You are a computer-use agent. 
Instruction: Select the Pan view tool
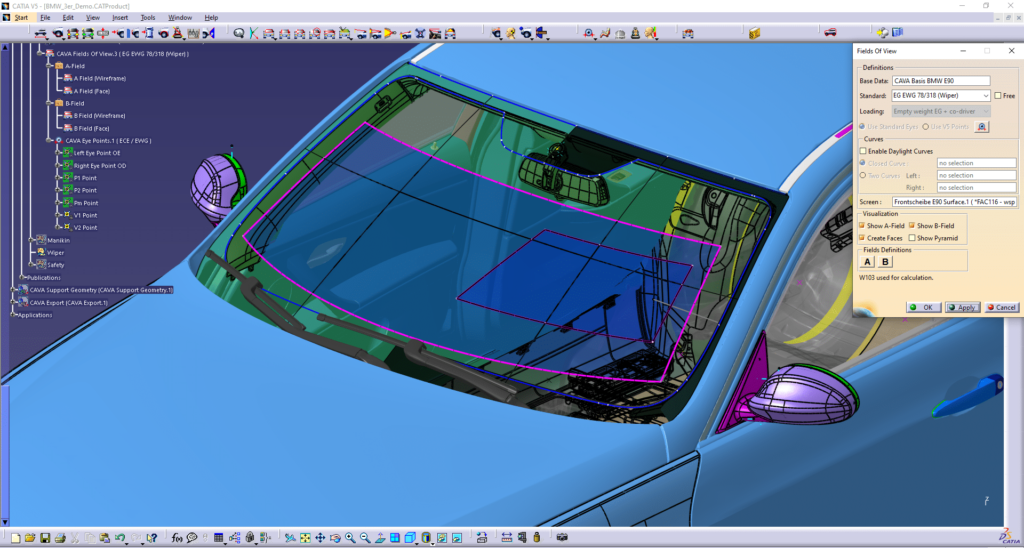[320, 538]
